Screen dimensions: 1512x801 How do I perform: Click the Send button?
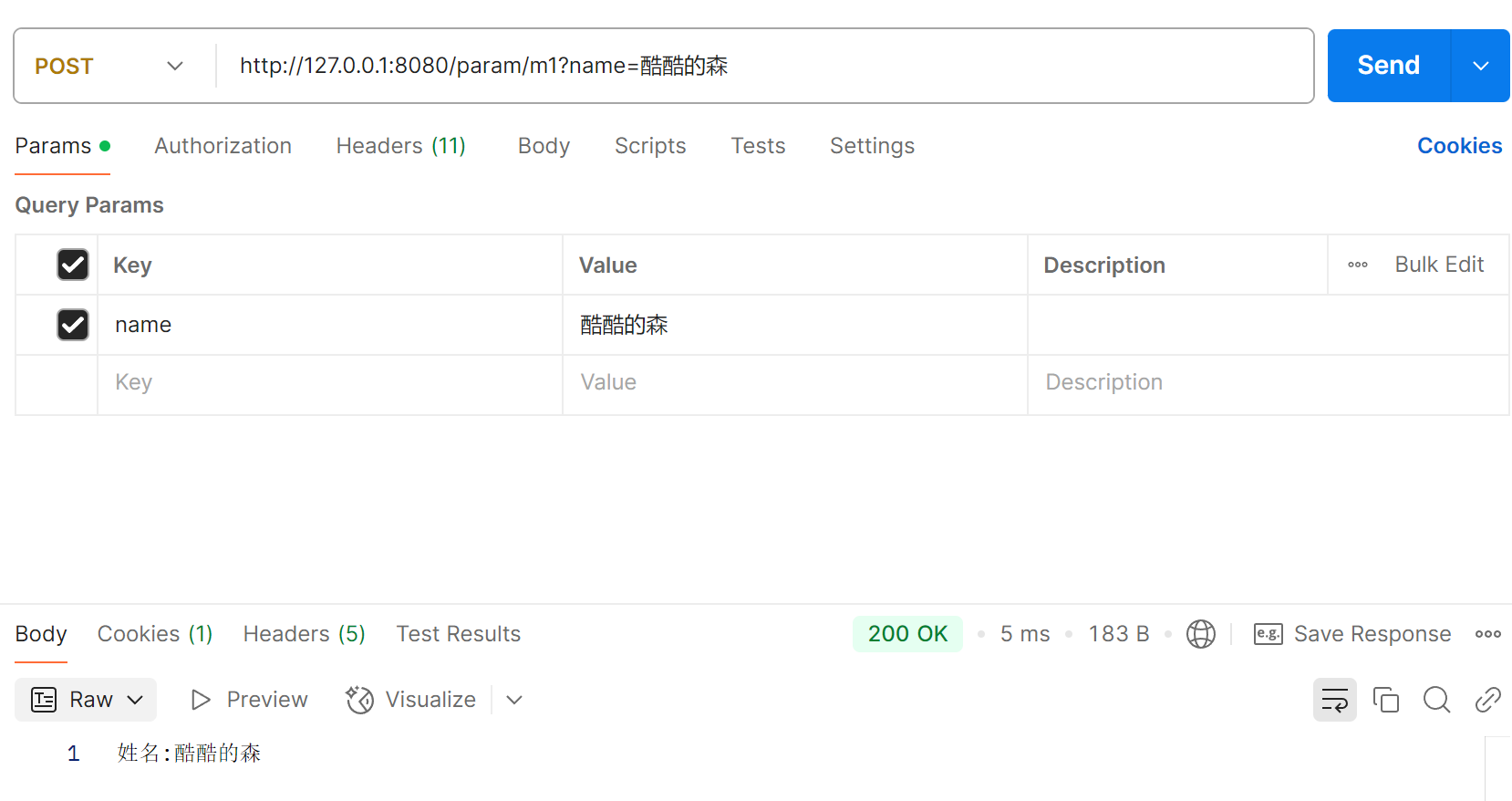pos(1388,66)
